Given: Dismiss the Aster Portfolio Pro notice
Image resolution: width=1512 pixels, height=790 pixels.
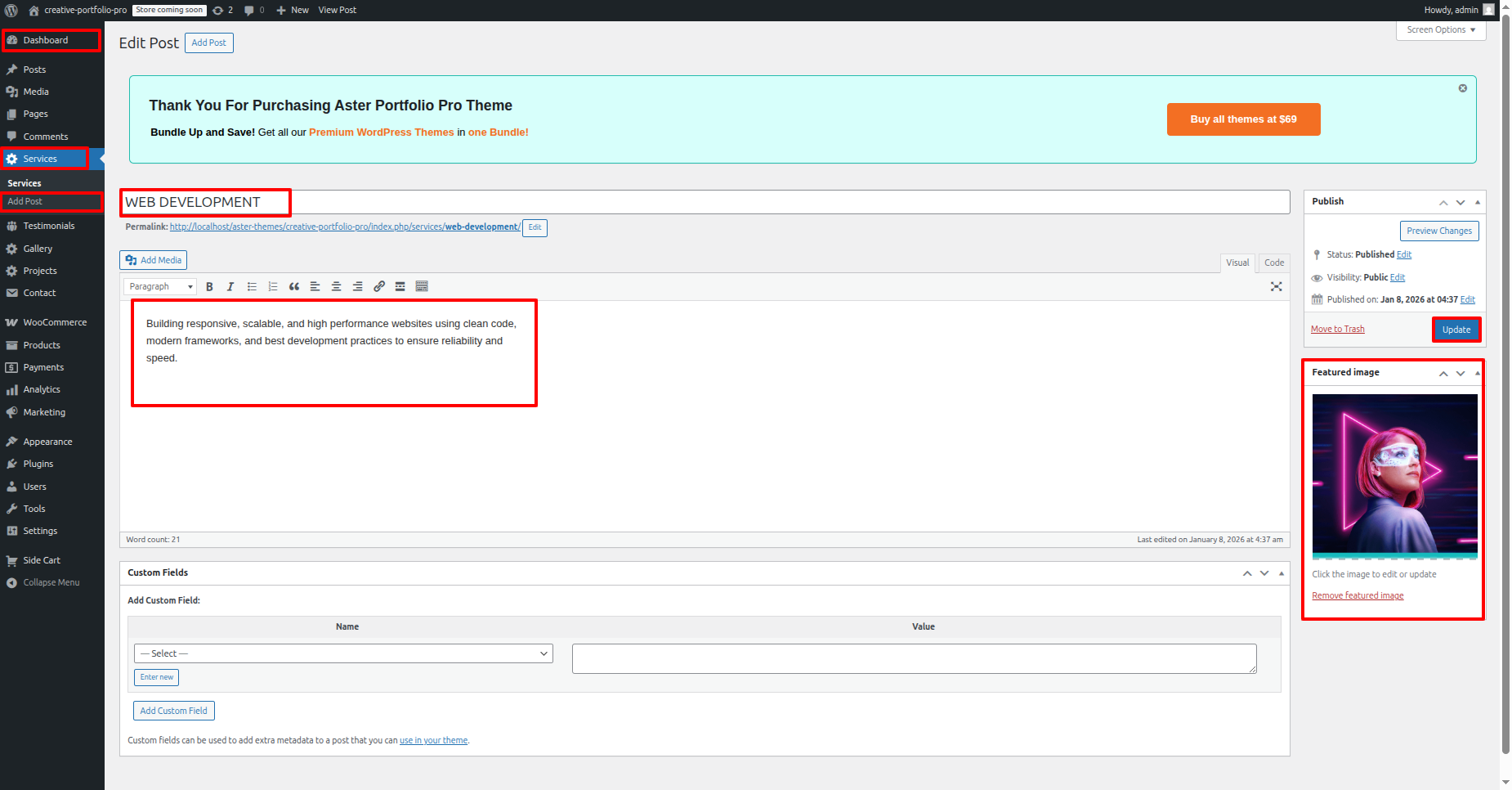Looking at the screenshot, I should 1462,88.
